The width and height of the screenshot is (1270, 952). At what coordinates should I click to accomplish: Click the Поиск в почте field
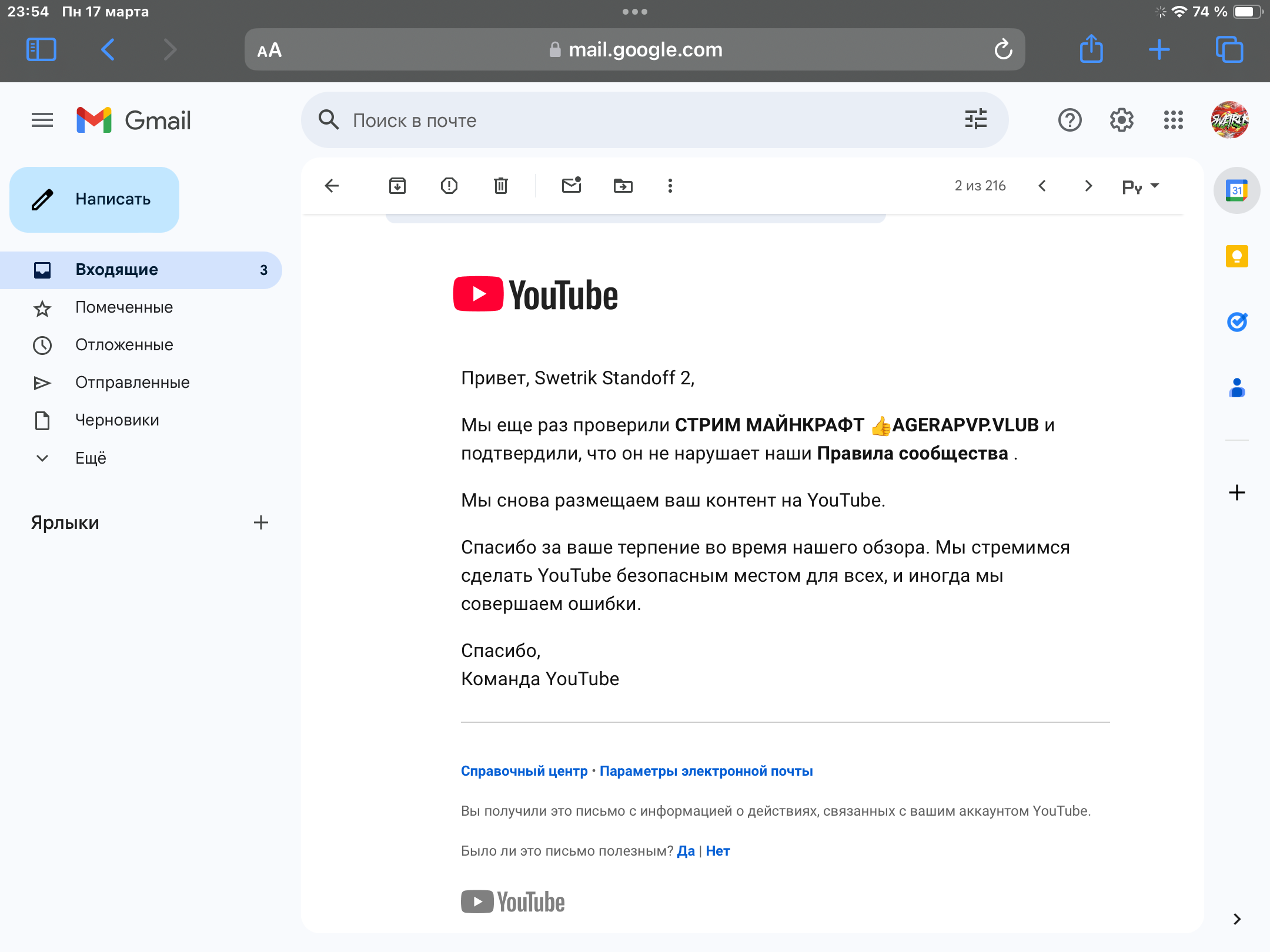click(x=647, y=120)
